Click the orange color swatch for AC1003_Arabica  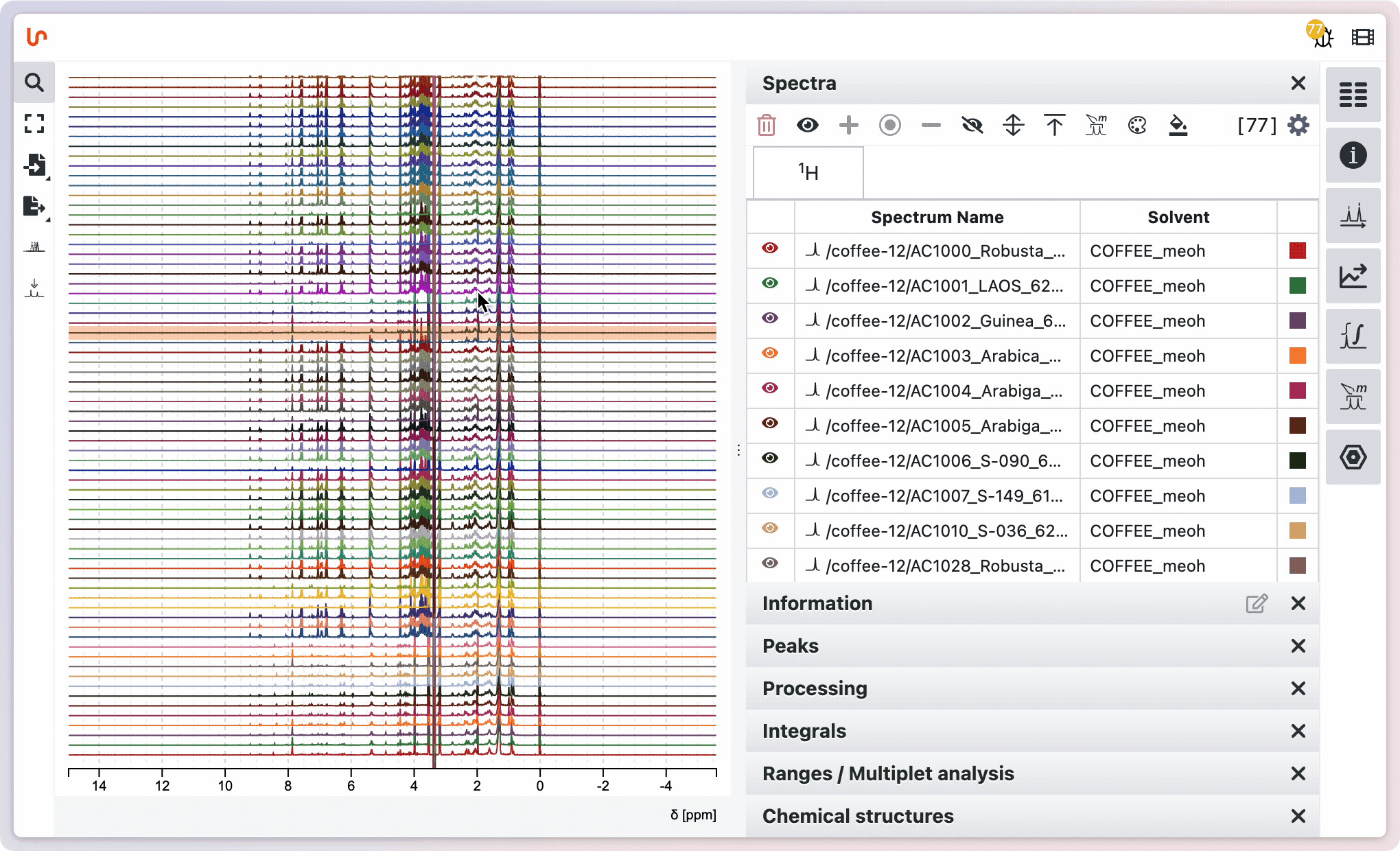1297,356
